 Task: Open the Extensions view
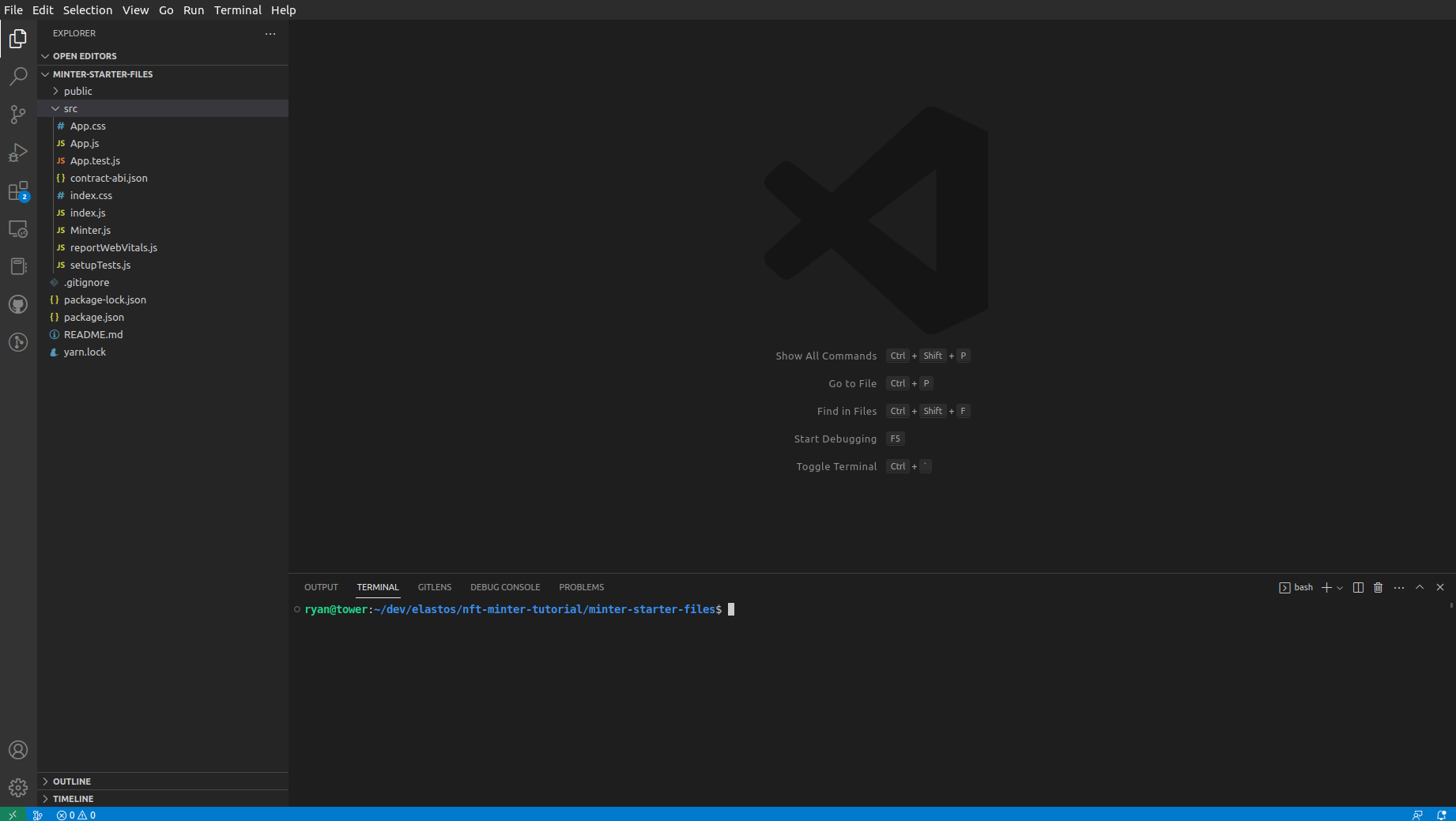coord(18,191)
